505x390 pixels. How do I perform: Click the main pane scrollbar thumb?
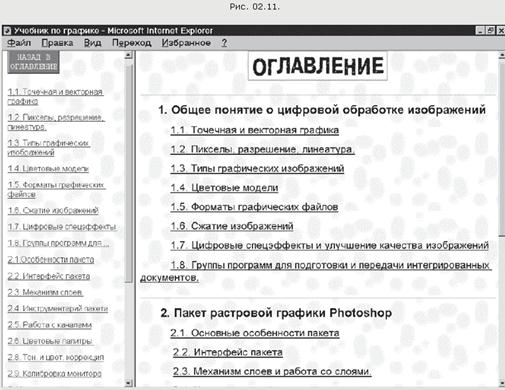(x=502, y=149)
